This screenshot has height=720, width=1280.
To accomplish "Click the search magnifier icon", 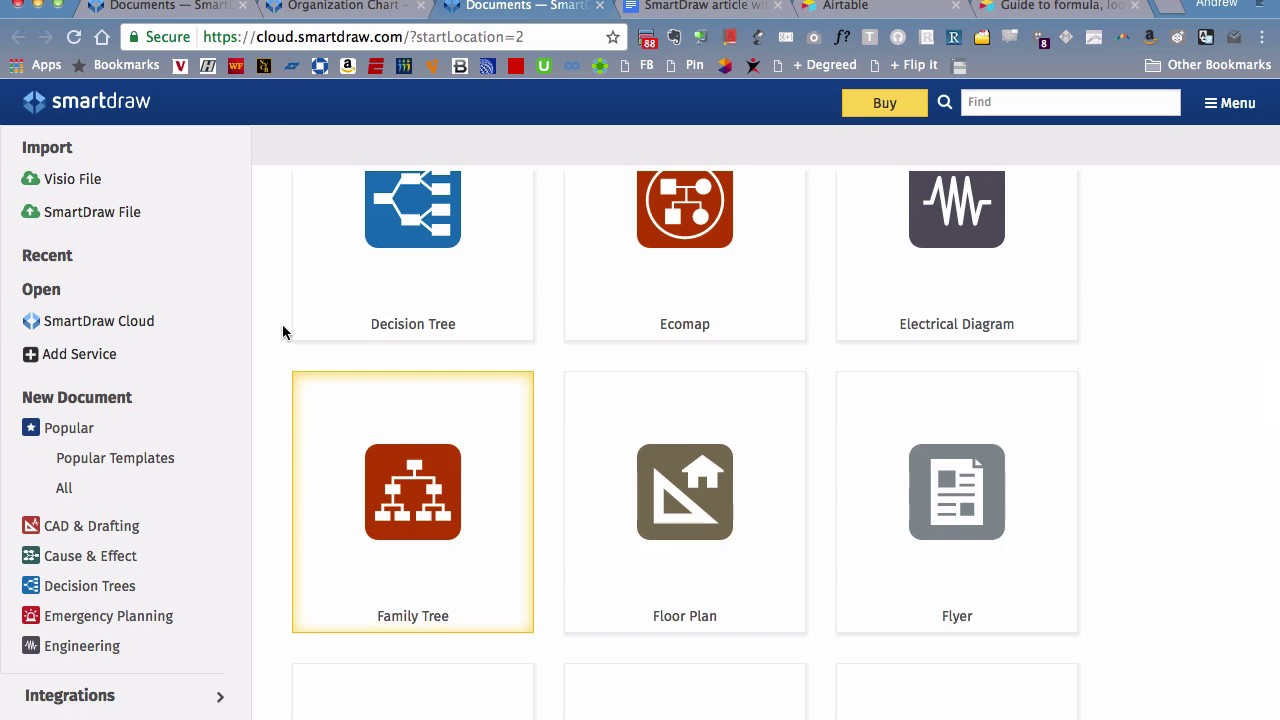I will pyautogui.click(x=944, y=101).
